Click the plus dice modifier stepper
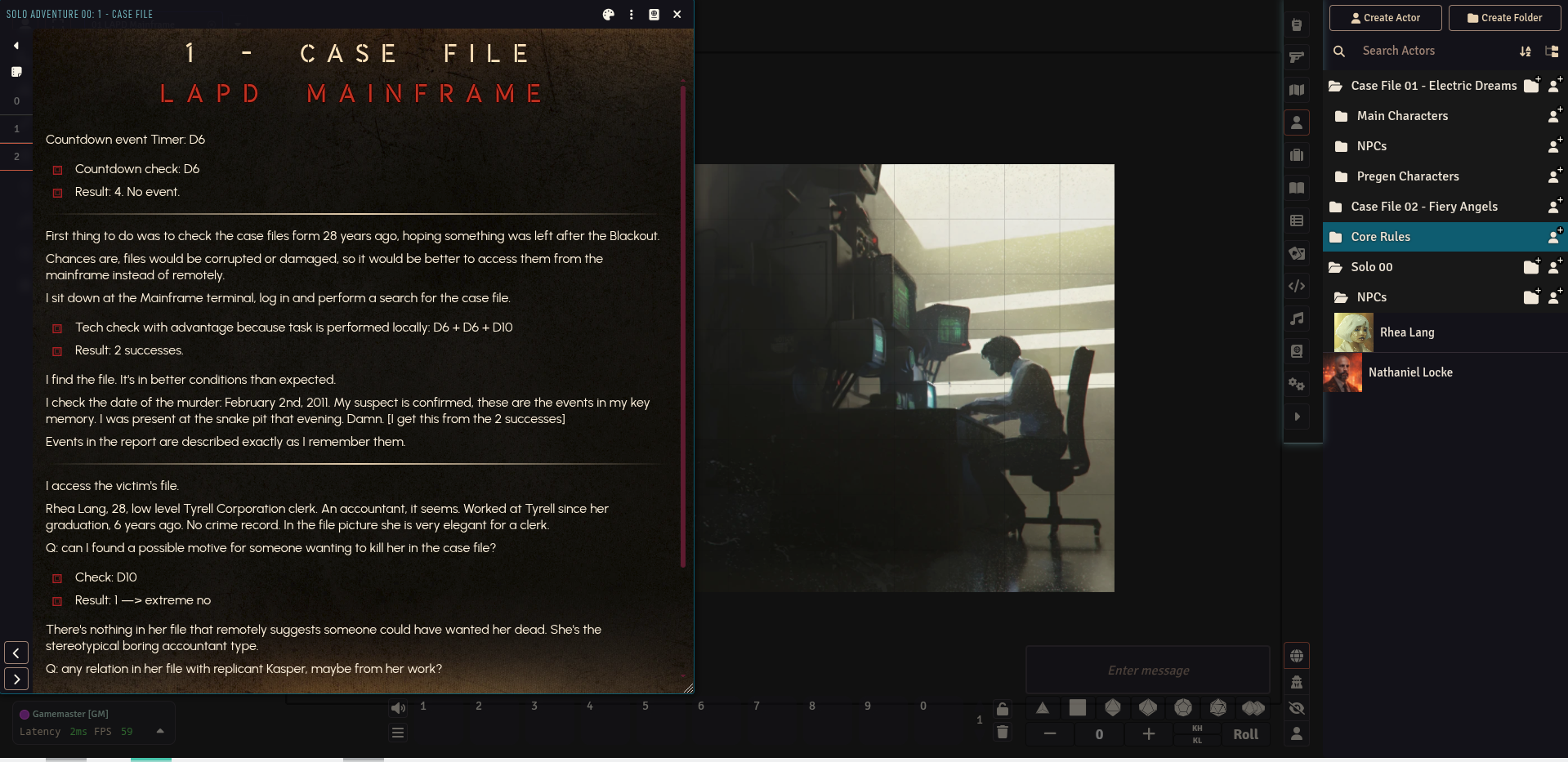Viewport: 1568px width, 762px height. (x=1148, y=734)
